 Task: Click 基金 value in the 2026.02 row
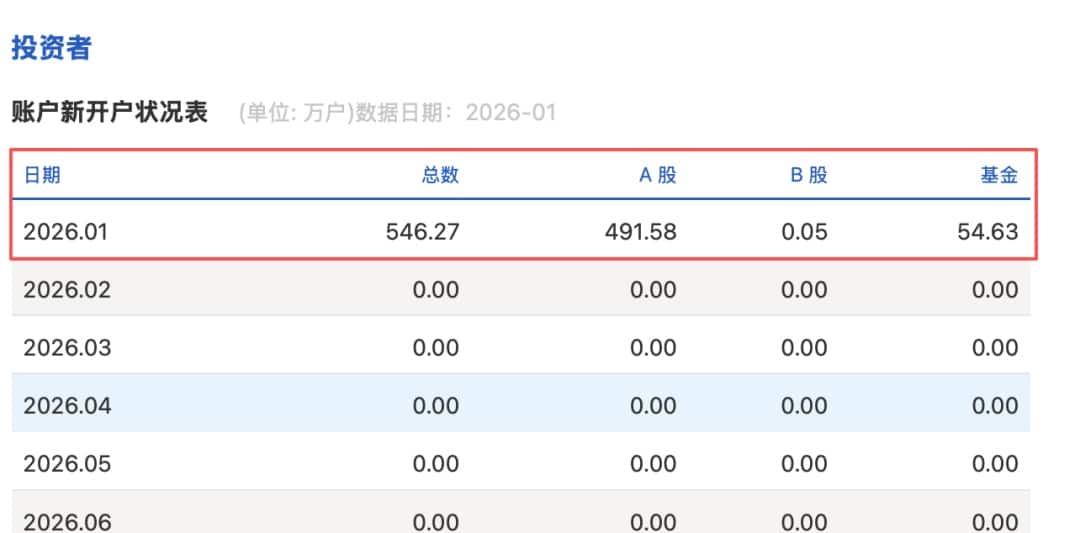[x=995, y=290]
